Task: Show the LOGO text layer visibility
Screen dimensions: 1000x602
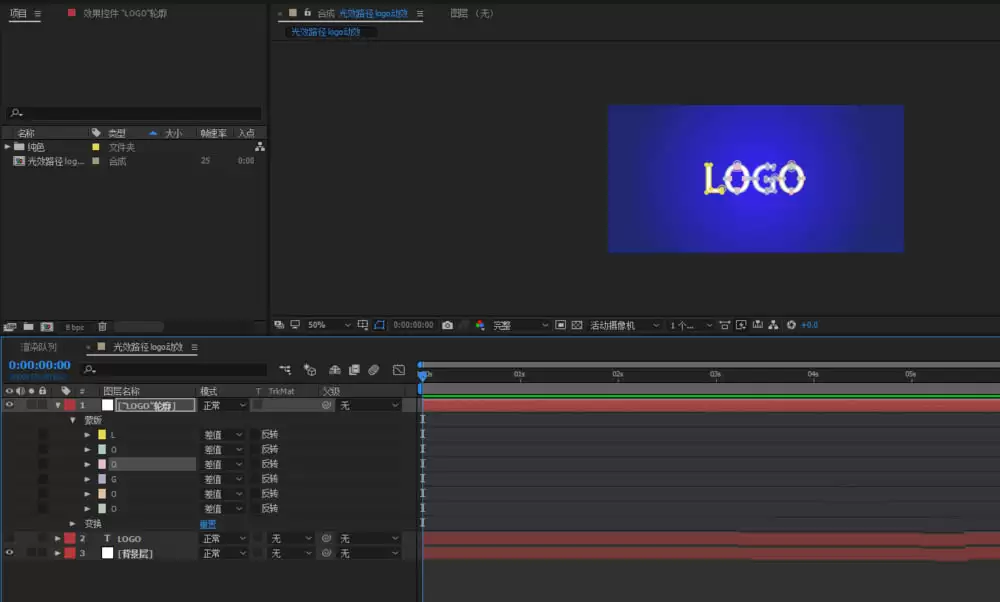Action: click(10, 538)
